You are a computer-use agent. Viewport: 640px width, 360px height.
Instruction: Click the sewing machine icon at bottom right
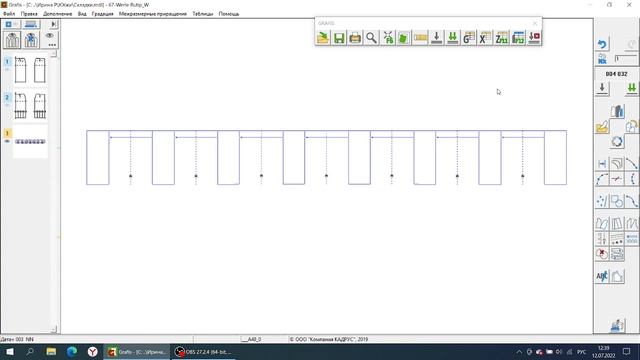pyautogui.click(x=617, y=325)
